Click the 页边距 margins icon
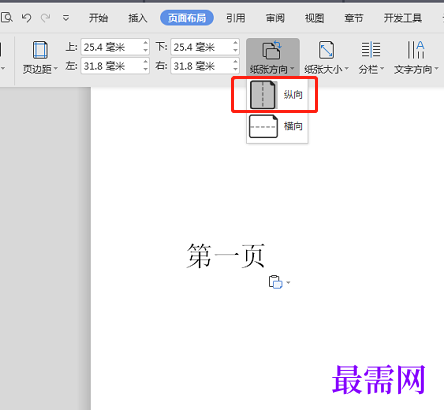444x411 pixels. click(40, 50)
